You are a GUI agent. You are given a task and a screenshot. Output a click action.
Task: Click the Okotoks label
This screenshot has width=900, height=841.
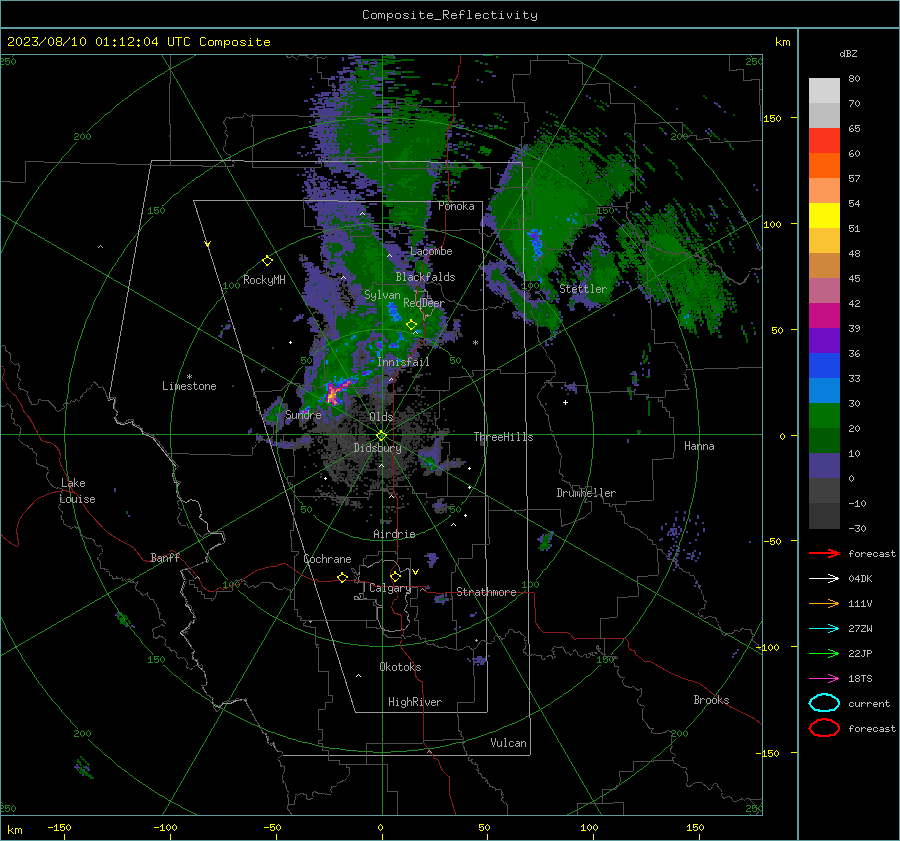[400, 667]
